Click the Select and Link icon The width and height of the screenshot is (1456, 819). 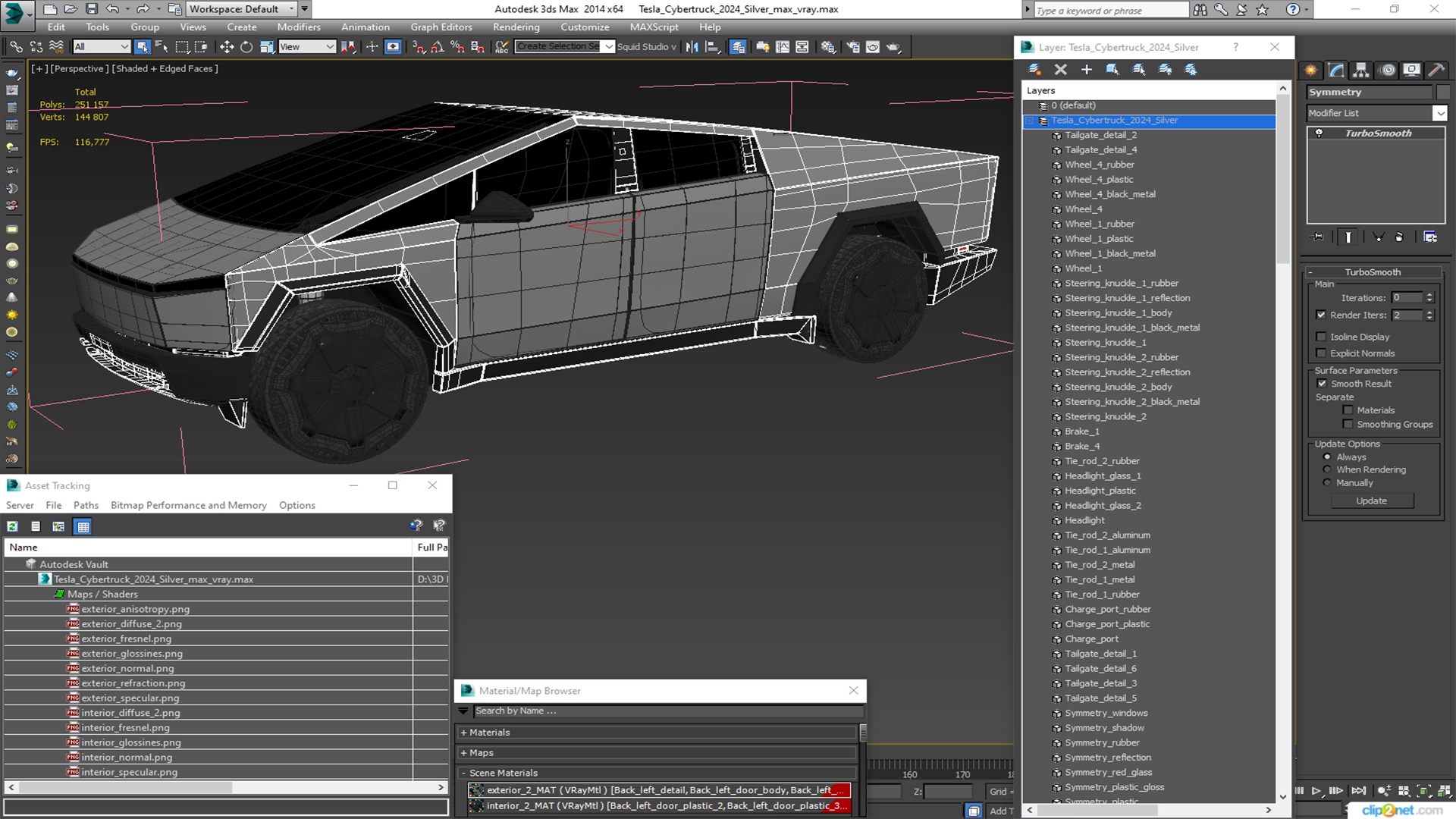click(x=16, y=47)
